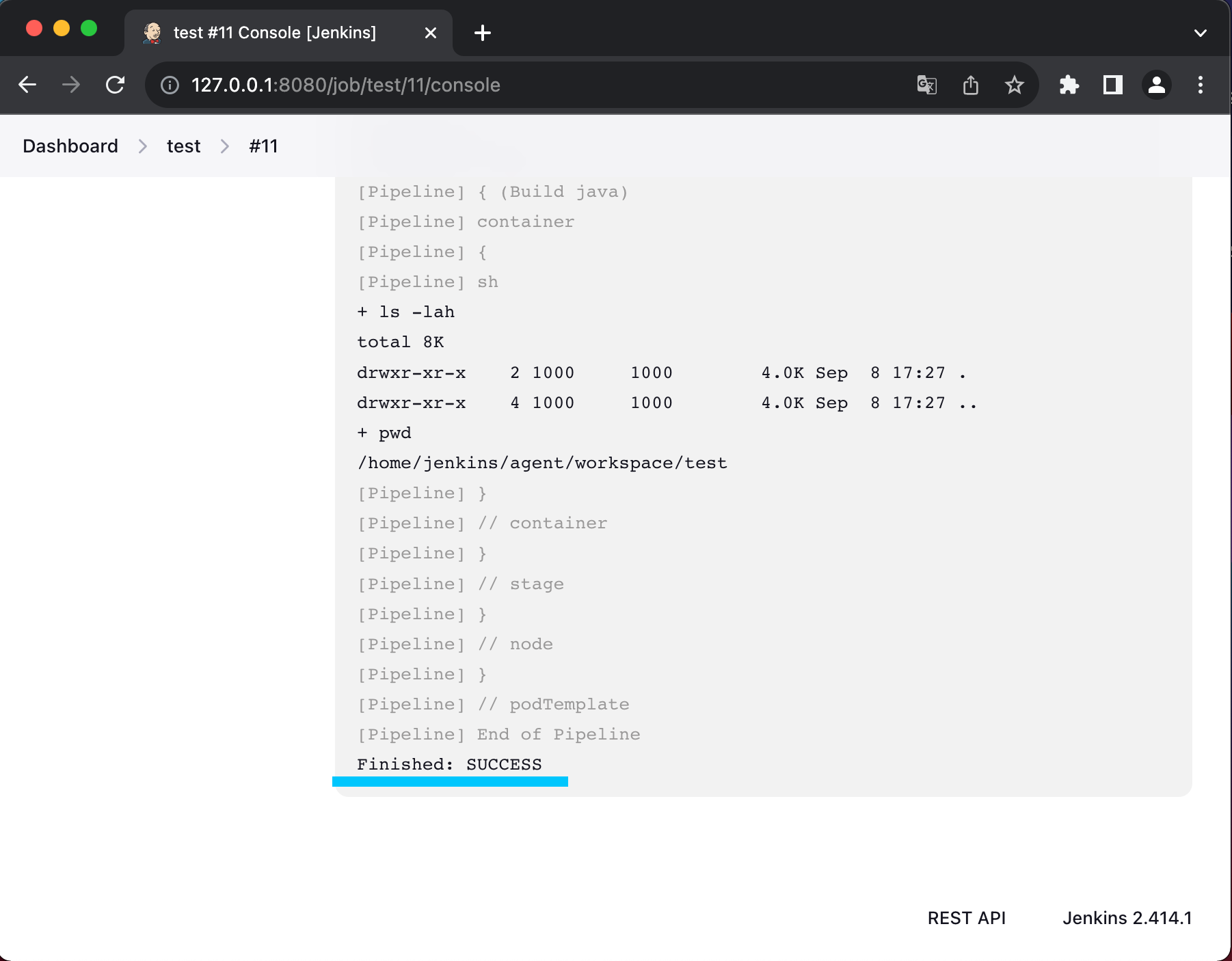Expand the tab search chevron
1232x961 pixels.
1200,33
